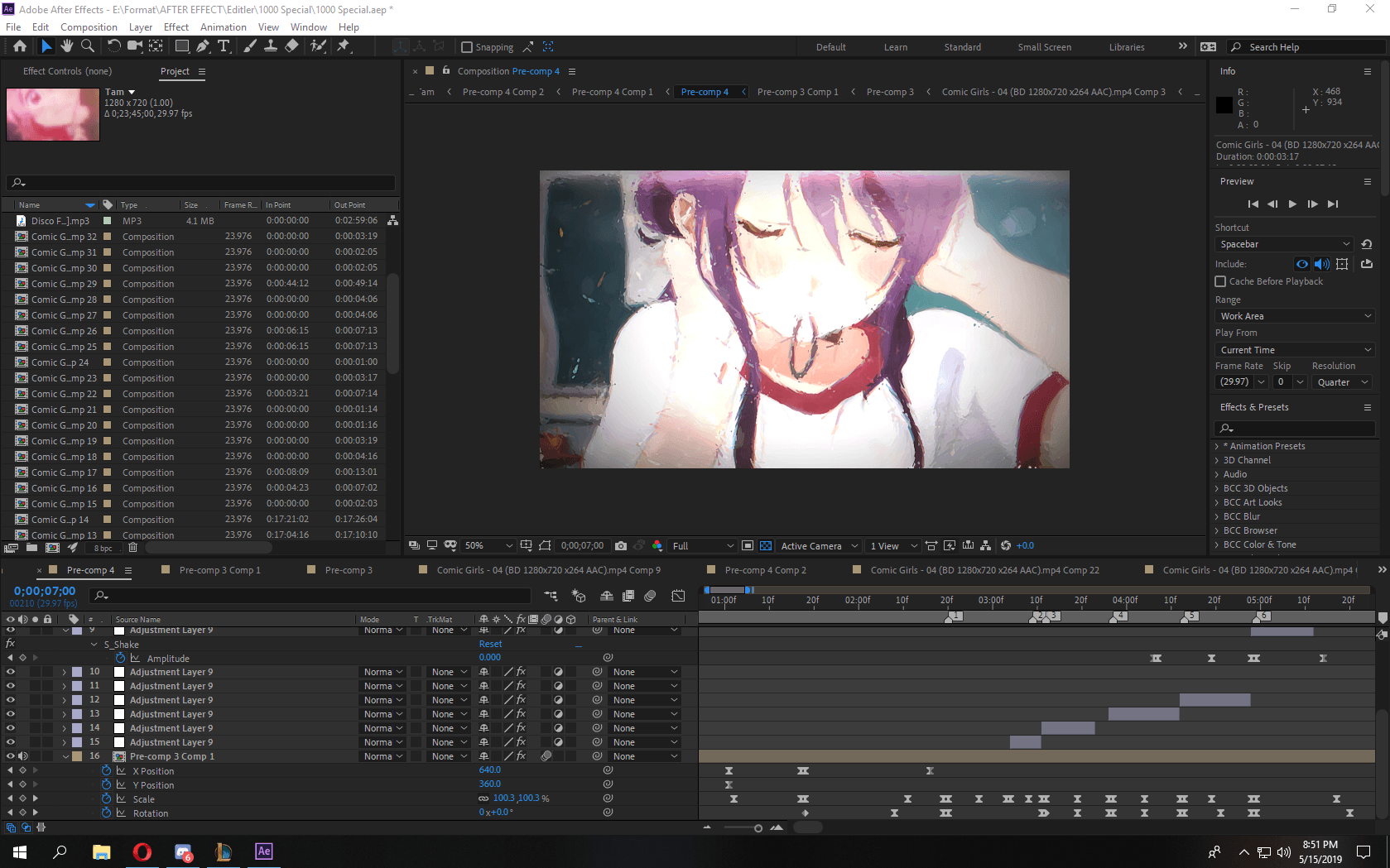Click Reset for the S_Shake effect
Screen dimensions: 1390x868
(x=490, y=644)
